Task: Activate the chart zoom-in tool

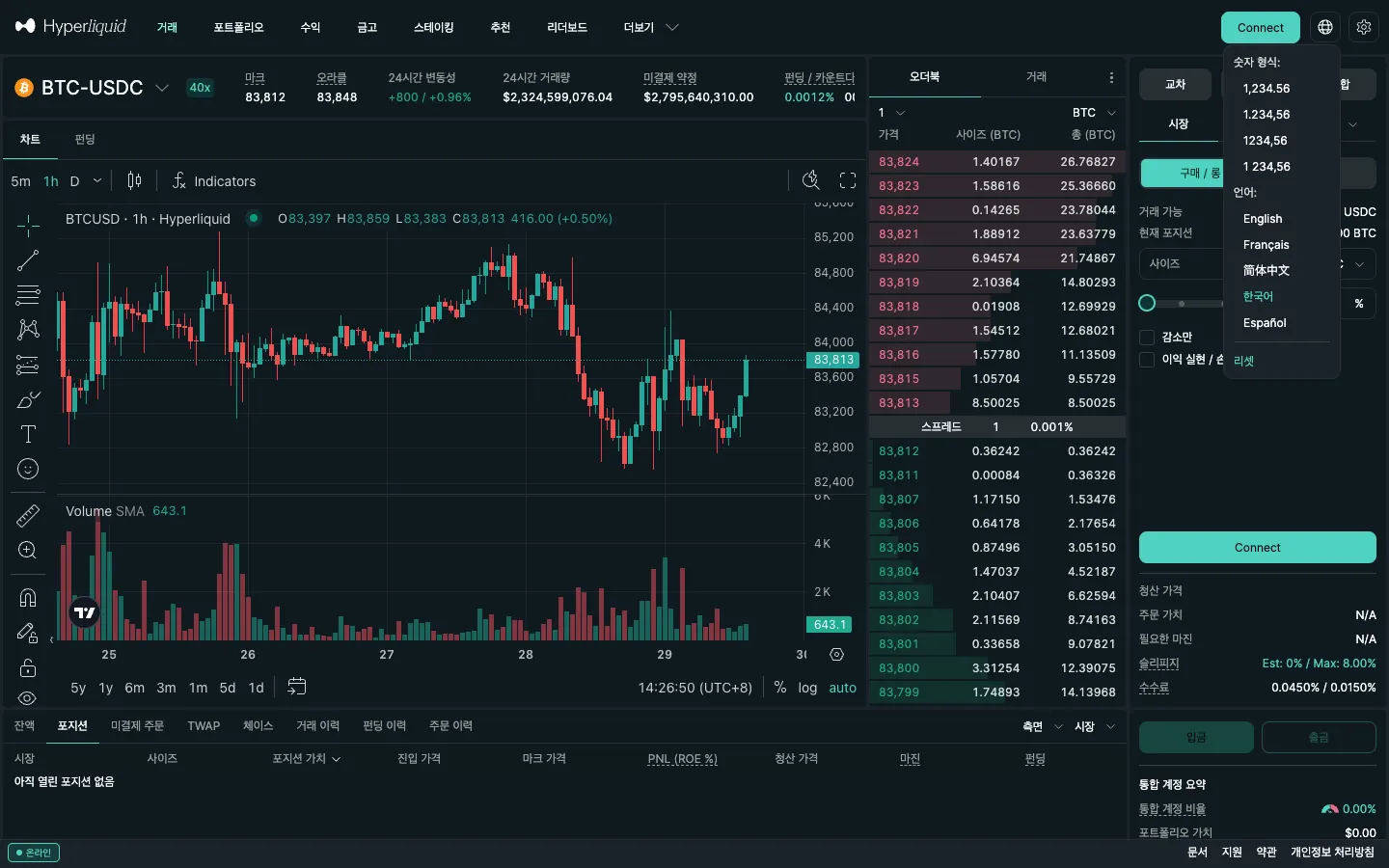Action: [x=28, y=550]
